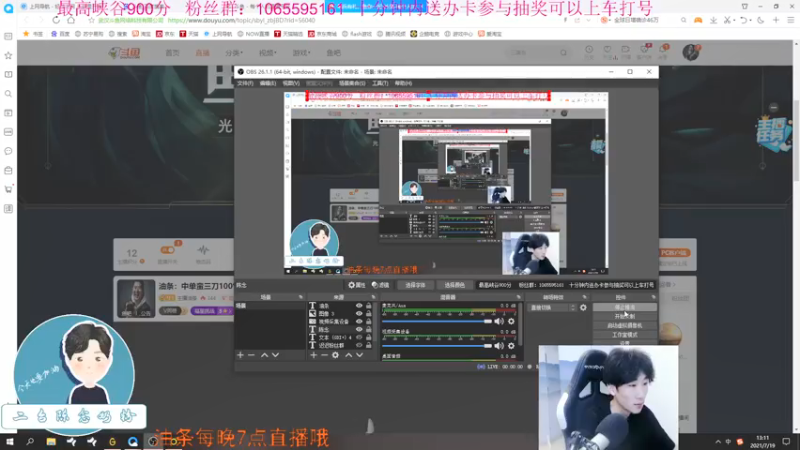Open browser downloads icon
The width and height of the screenshot is (800, 450).
[713, 20]
